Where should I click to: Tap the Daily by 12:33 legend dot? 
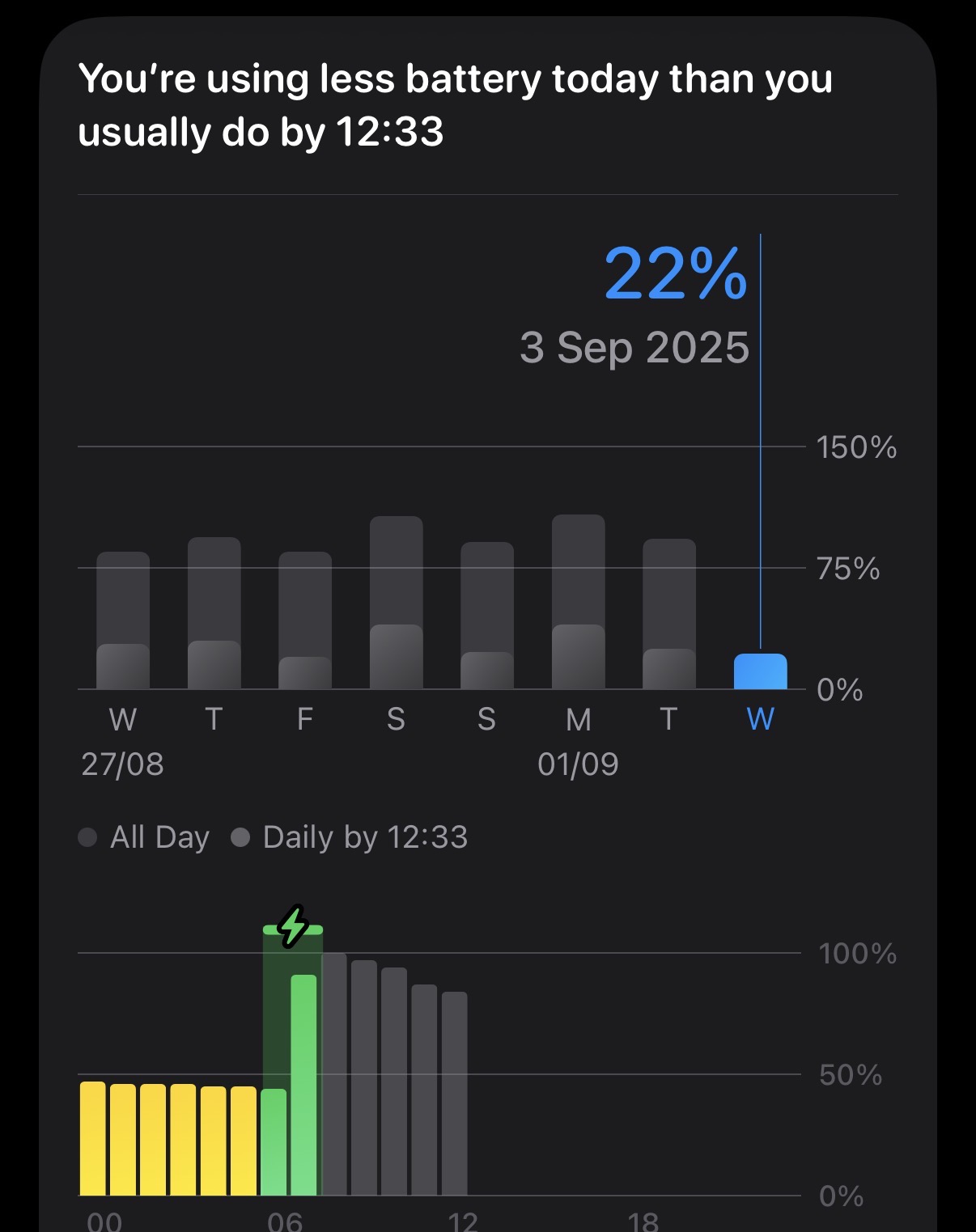pos(240,837)
